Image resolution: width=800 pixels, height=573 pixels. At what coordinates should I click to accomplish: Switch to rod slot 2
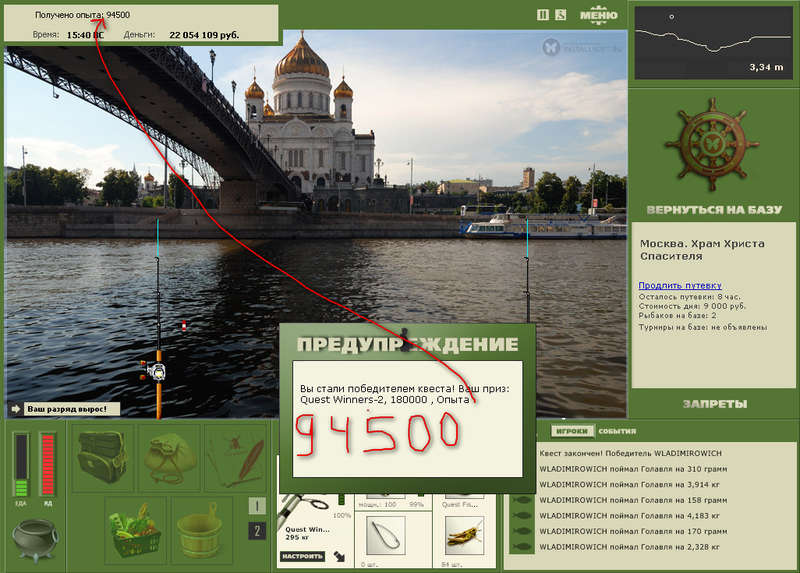pos(257,531)
